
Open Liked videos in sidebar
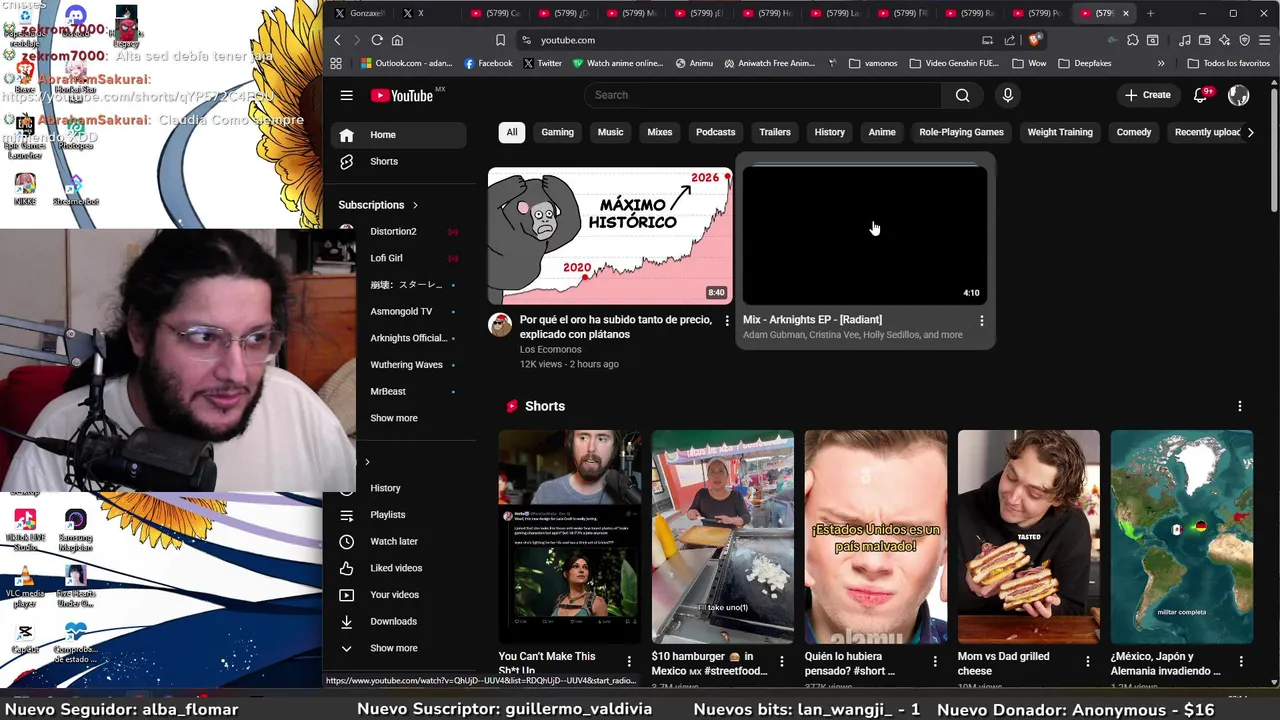(x=398, y=568)
